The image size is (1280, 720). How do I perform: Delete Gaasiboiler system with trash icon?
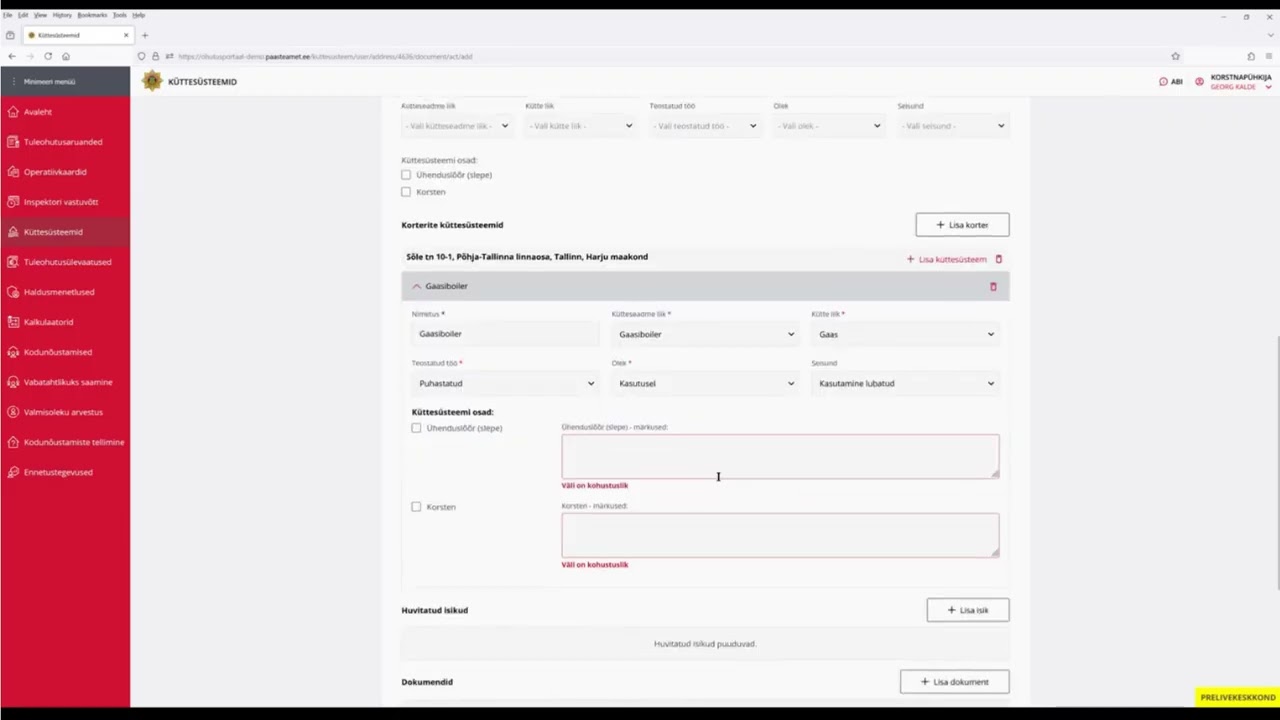click(993, 287)
